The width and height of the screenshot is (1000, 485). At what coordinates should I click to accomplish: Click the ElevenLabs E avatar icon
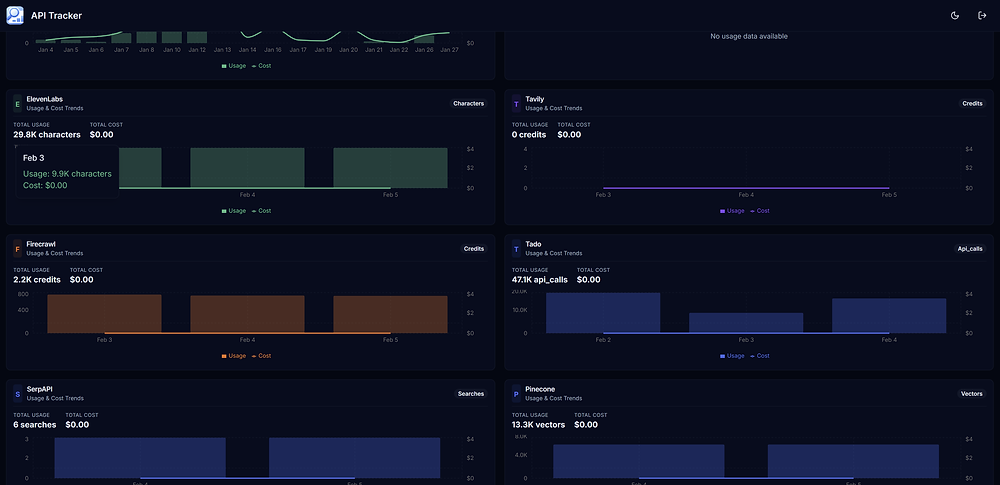click(18, 103)
